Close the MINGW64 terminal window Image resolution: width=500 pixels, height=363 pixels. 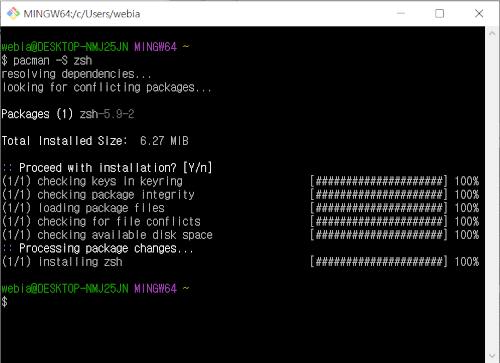479,14
